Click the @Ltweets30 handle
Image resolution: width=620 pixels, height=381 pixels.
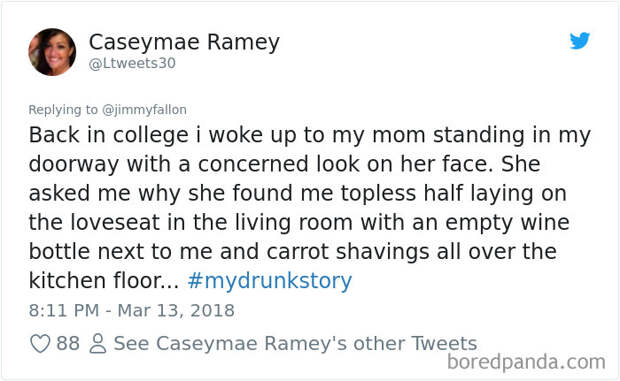click(x=132, y=64)
